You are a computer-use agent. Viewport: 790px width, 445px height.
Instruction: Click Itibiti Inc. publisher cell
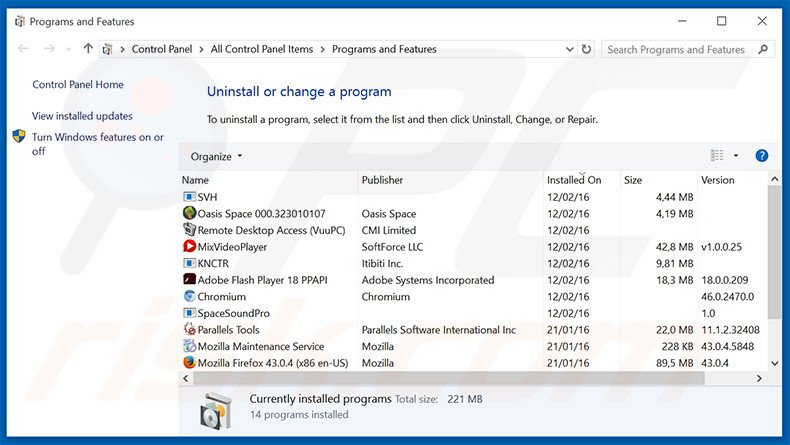coord(382,263)
